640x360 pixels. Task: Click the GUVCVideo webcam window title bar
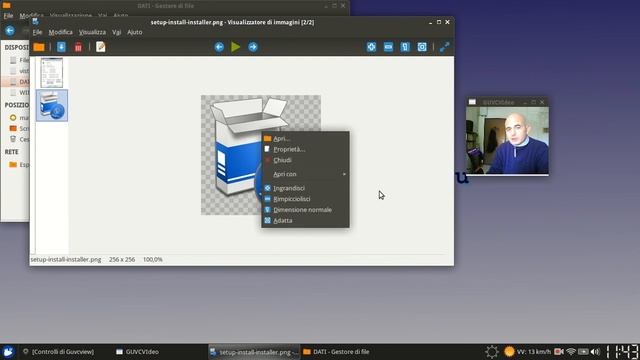click(507, 102)
